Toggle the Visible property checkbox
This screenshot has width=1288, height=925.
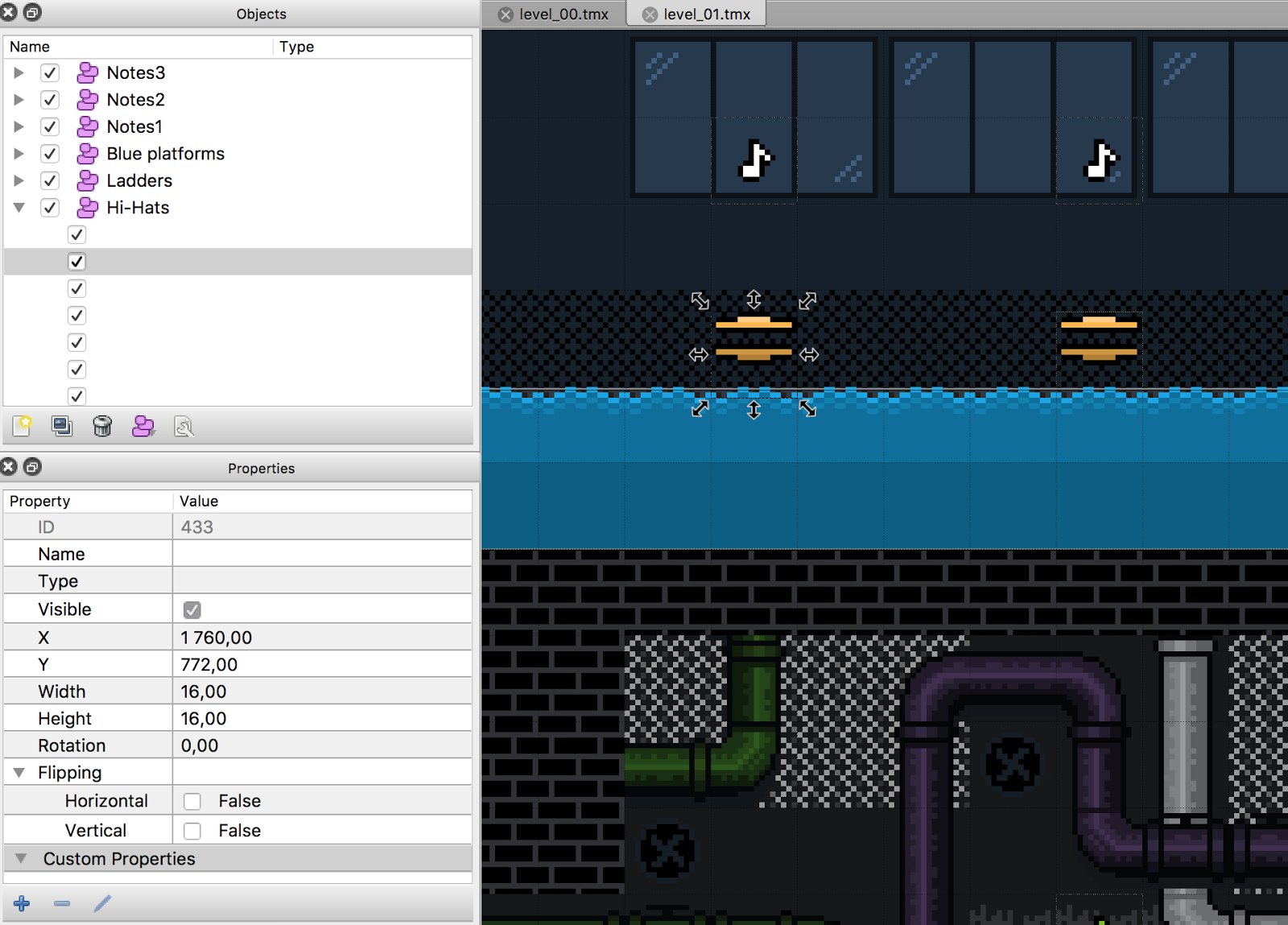192,609
